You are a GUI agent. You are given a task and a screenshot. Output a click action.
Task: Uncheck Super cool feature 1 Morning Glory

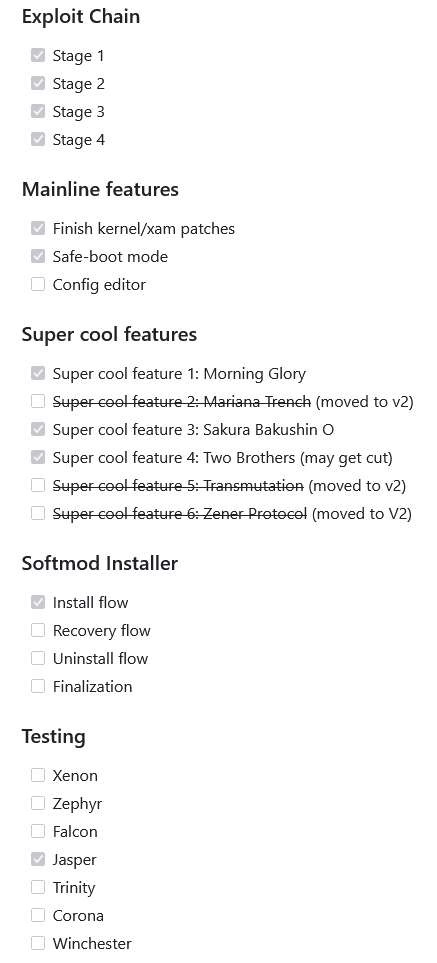pos(38,373)
